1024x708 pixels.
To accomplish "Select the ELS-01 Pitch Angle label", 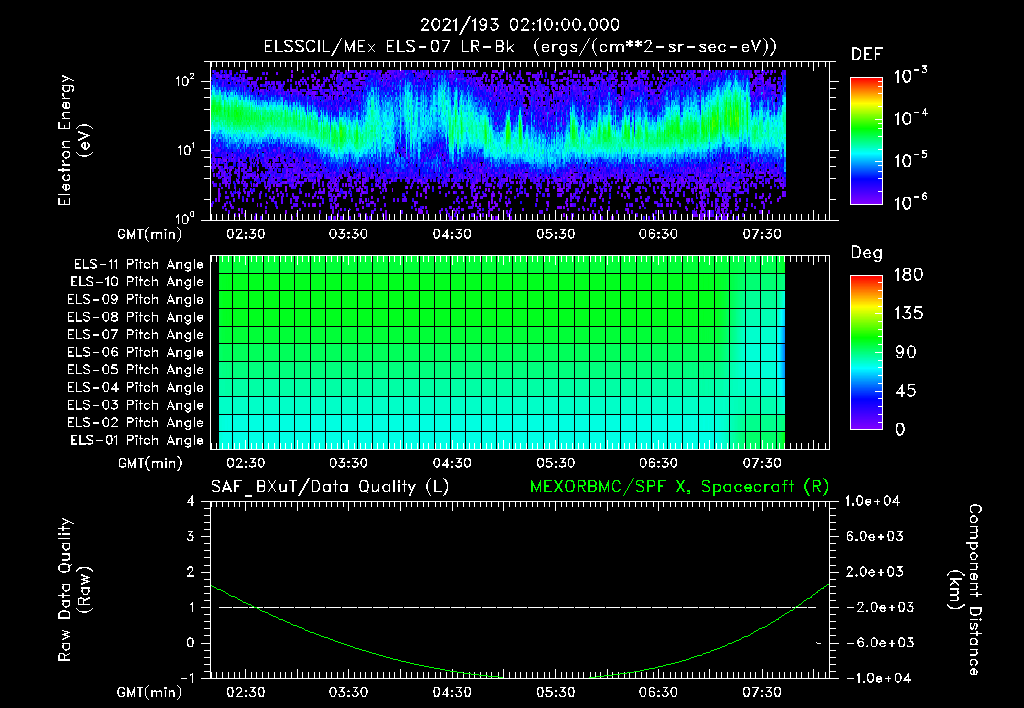I will coord(137,440).
